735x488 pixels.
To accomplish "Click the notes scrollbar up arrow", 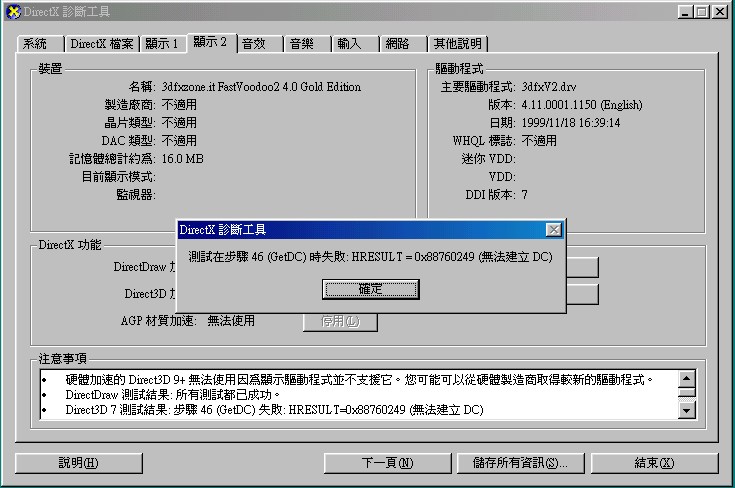I will [x=687, y=378].
